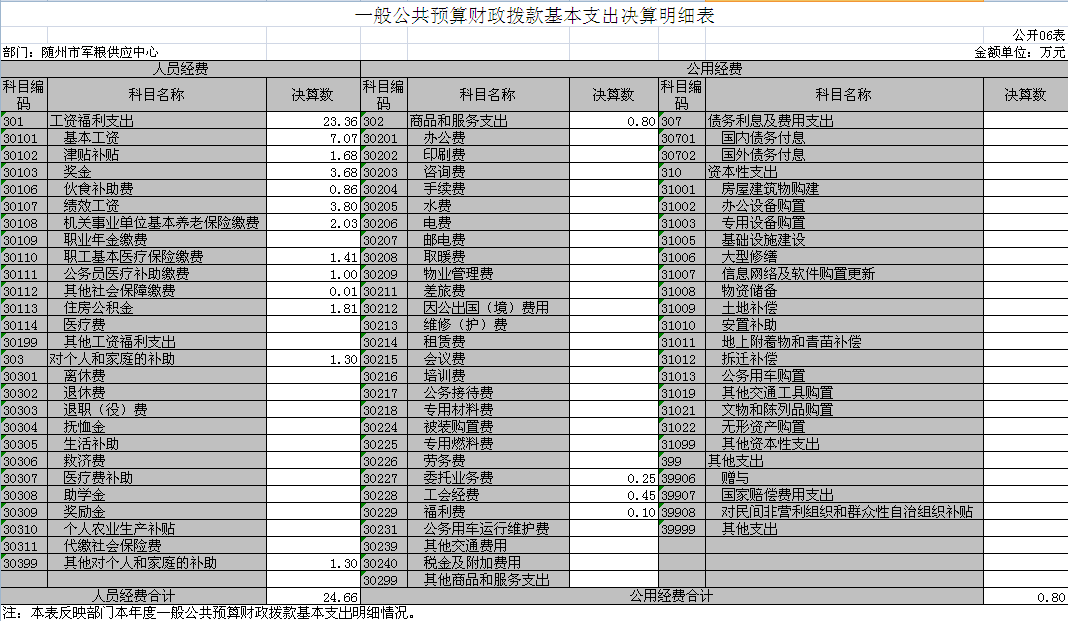
Task: Select the 抚恤金 cell
Action: click(x=157, y=428)
